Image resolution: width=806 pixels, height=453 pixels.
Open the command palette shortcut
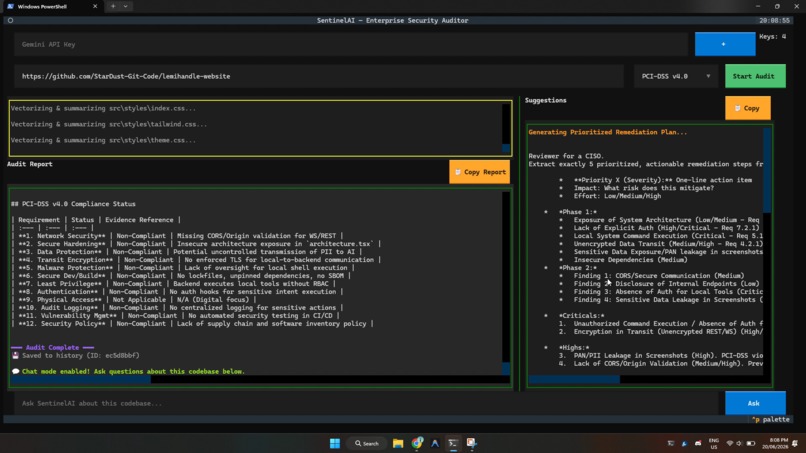771,420
